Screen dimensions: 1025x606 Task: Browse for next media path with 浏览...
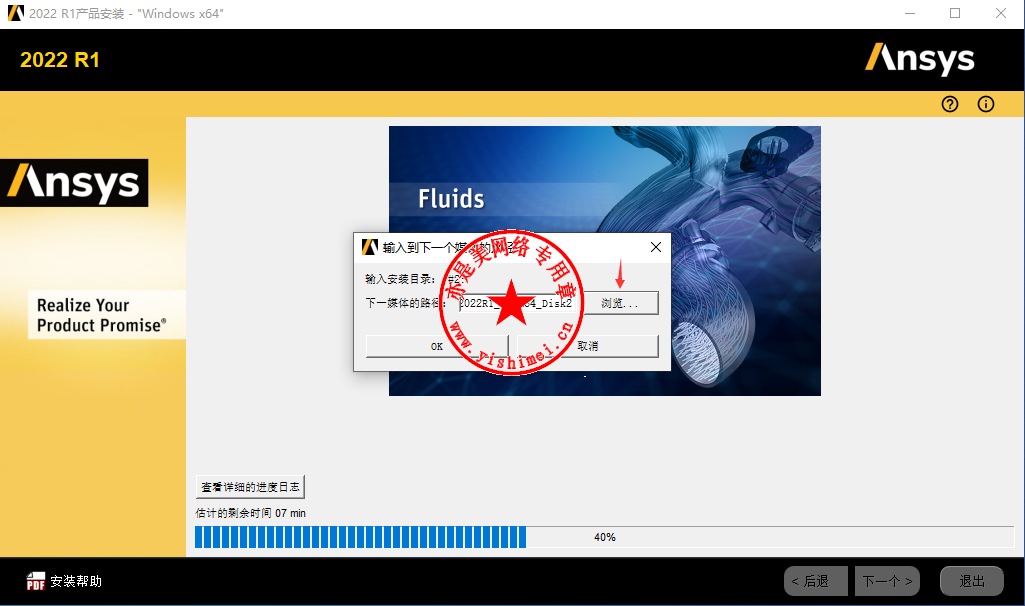620,303
